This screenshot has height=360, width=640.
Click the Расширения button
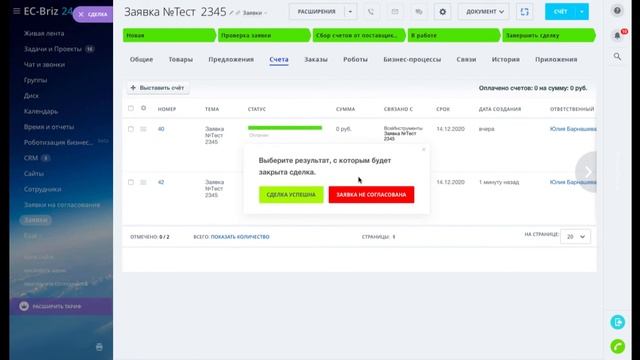[317, 12]
